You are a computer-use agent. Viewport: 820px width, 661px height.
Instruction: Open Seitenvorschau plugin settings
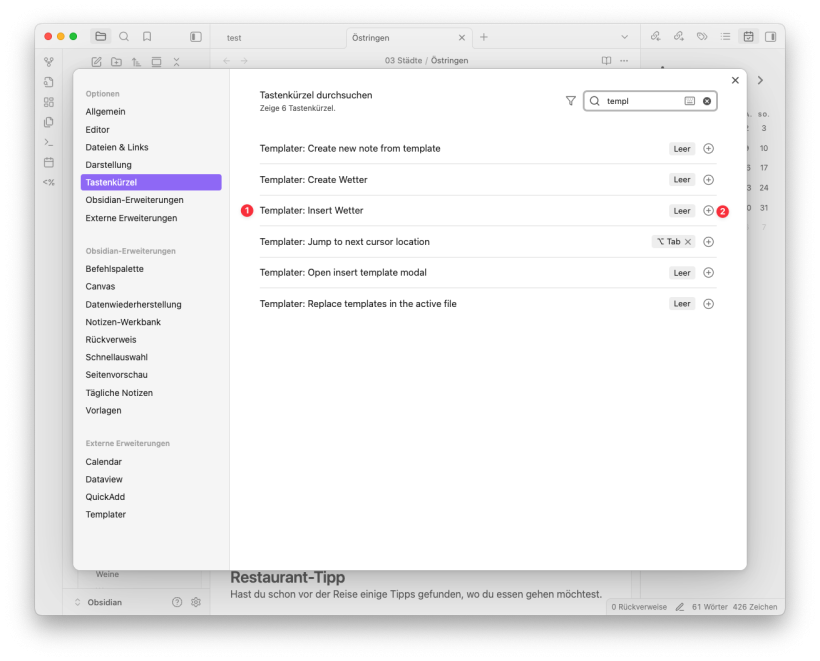(x=151, y=375)
